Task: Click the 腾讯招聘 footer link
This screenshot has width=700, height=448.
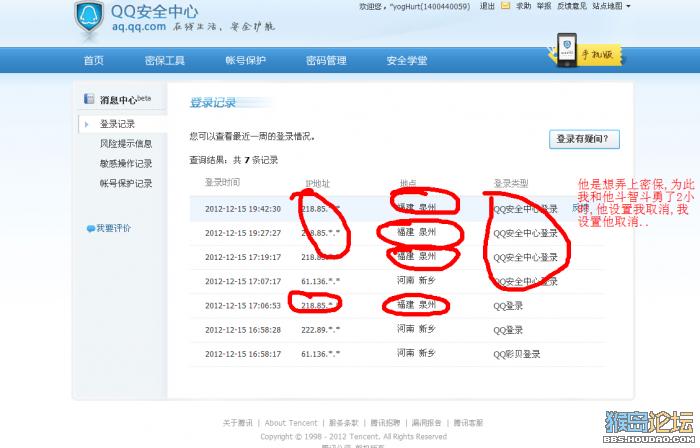Action: click(385, 423)
